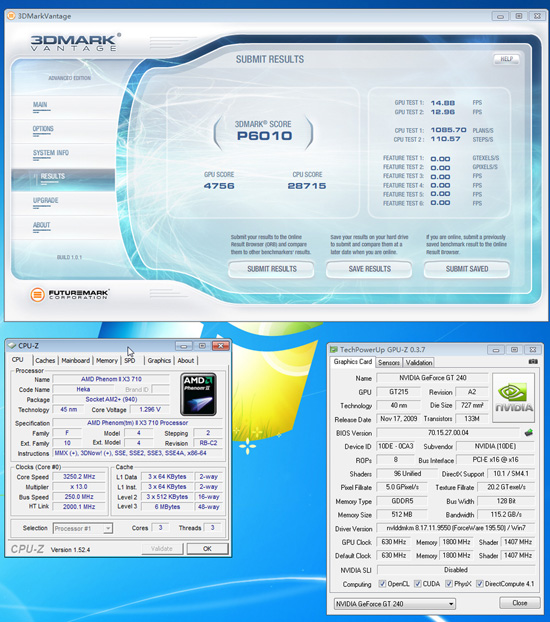The width and height of the screenshot is (550, 622).
Task: Toggle the DirectCompute 4.1 checkbox
Action: (479, 584)
